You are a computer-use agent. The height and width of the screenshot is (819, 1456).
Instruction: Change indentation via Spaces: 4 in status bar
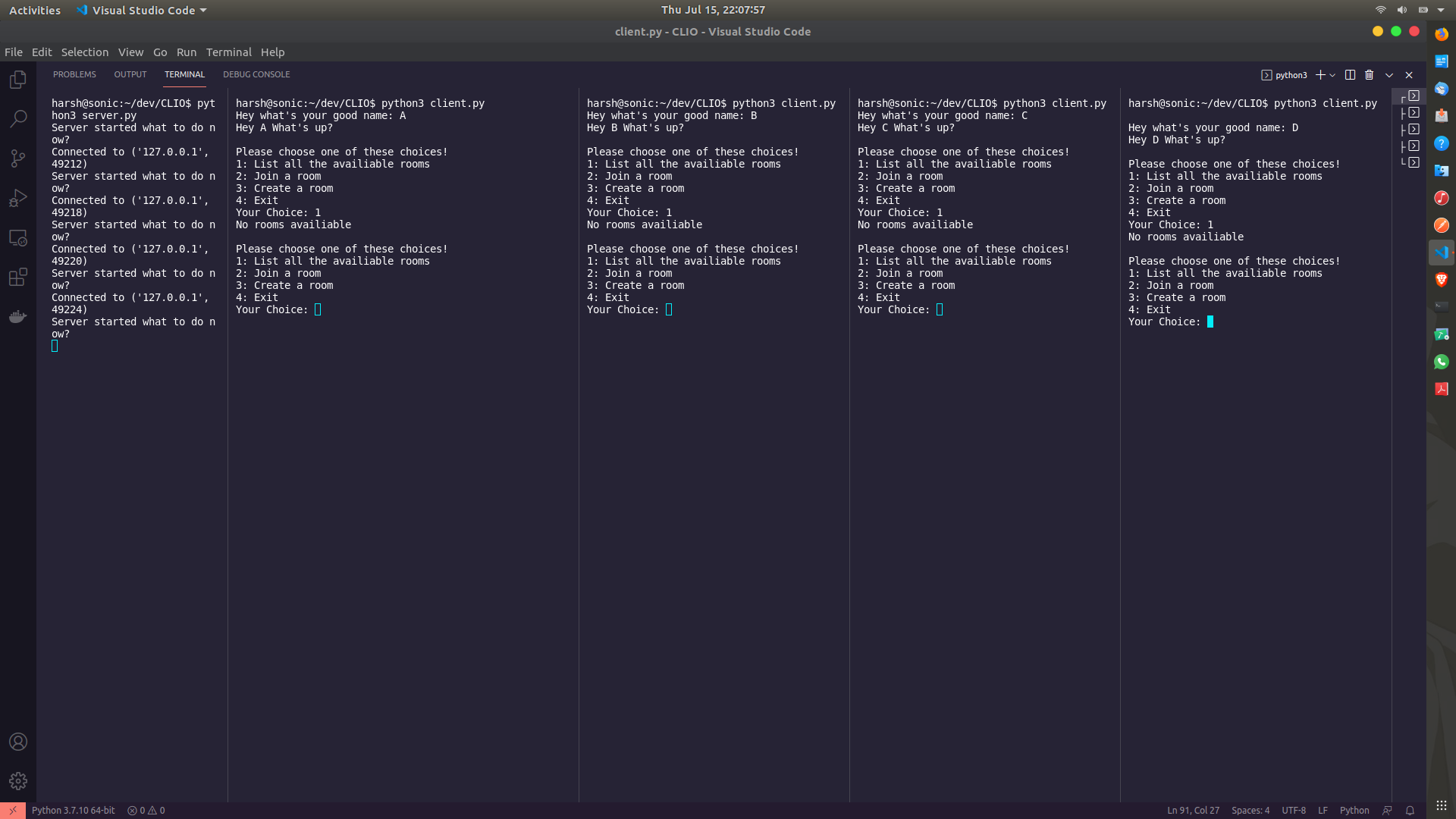click(x=1250, y=810)
